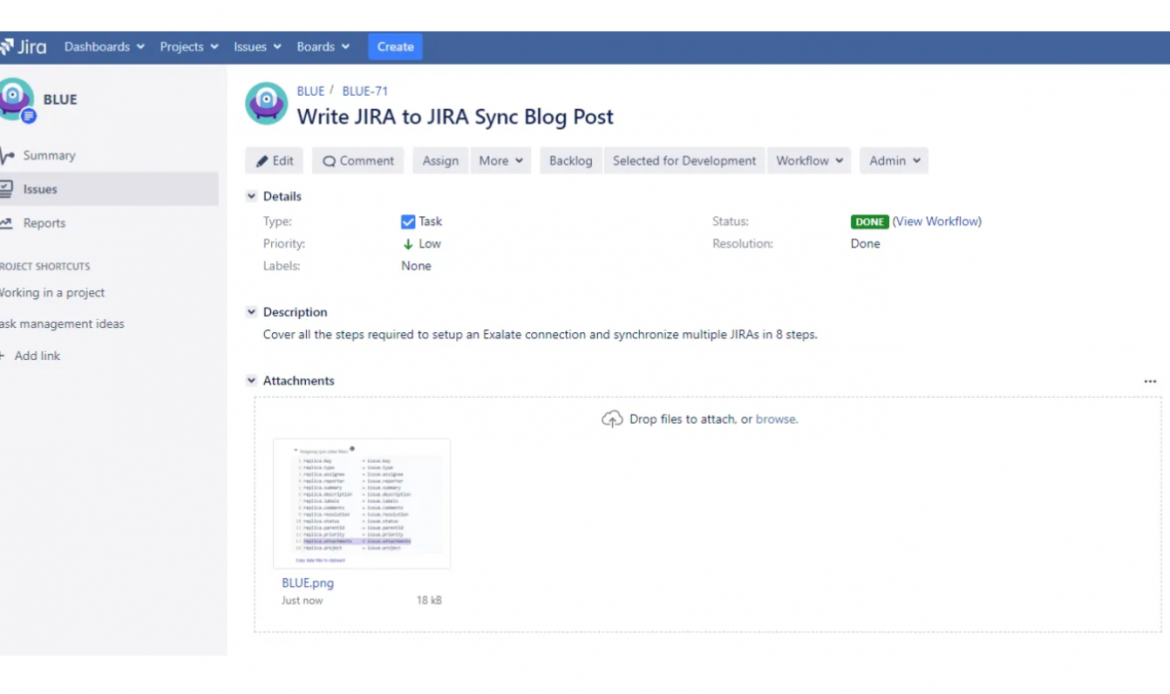Click the DONE status badge
1170x694 pixels.
coord(869,222)
